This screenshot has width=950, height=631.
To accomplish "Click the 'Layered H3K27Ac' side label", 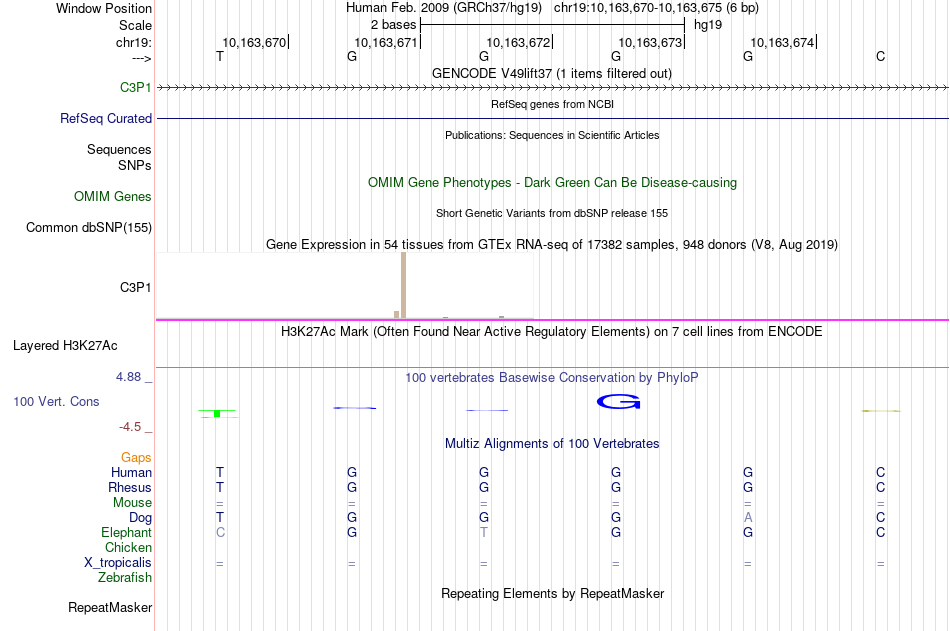I will pos(65,346).
